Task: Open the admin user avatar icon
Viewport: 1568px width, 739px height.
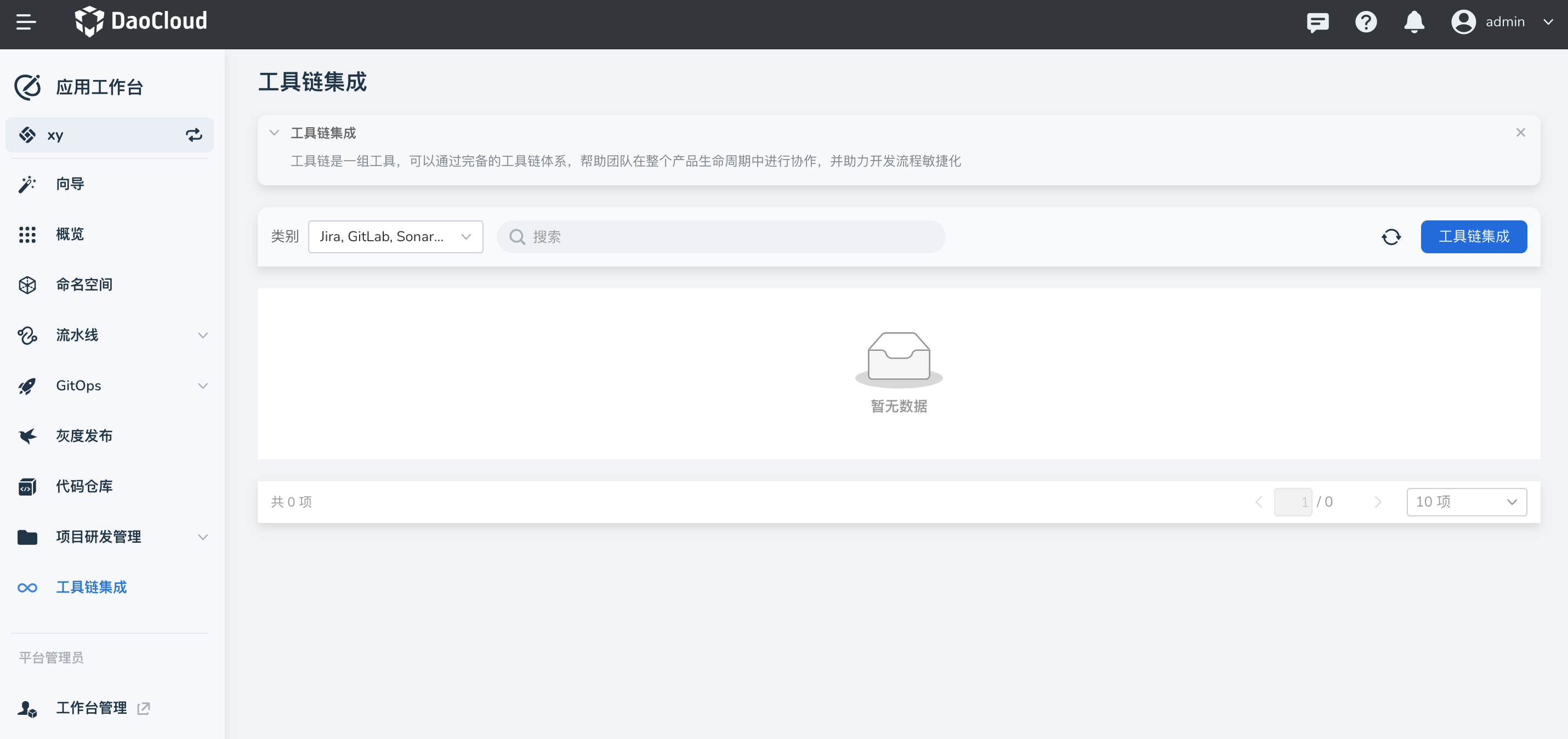Action: 1463,22
